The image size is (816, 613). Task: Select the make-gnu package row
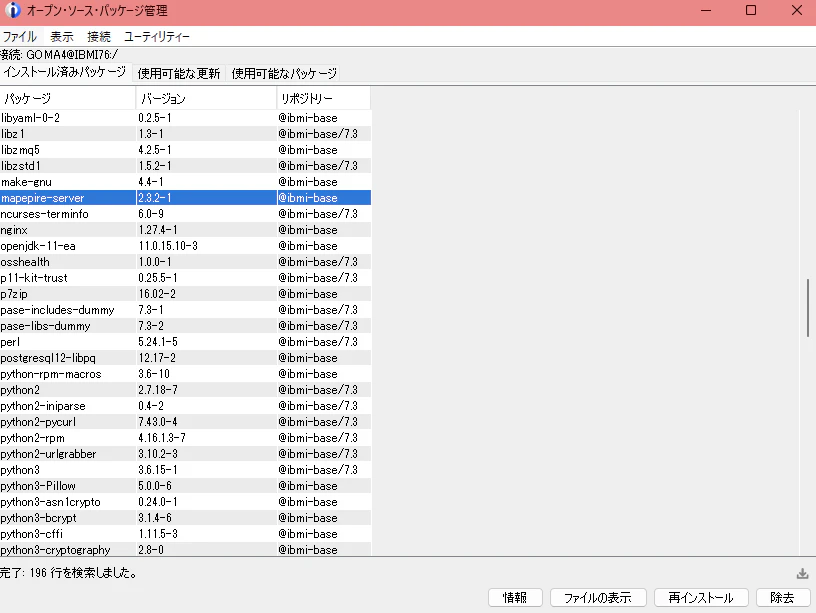tap(185, 182)
